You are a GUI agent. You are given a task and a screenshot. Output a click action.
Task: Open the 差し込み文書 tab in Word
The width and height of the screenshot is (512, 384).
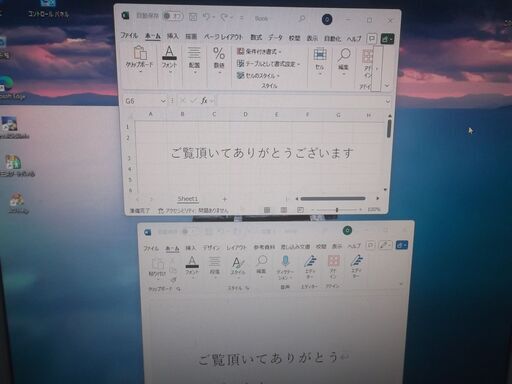coord(295,247)
